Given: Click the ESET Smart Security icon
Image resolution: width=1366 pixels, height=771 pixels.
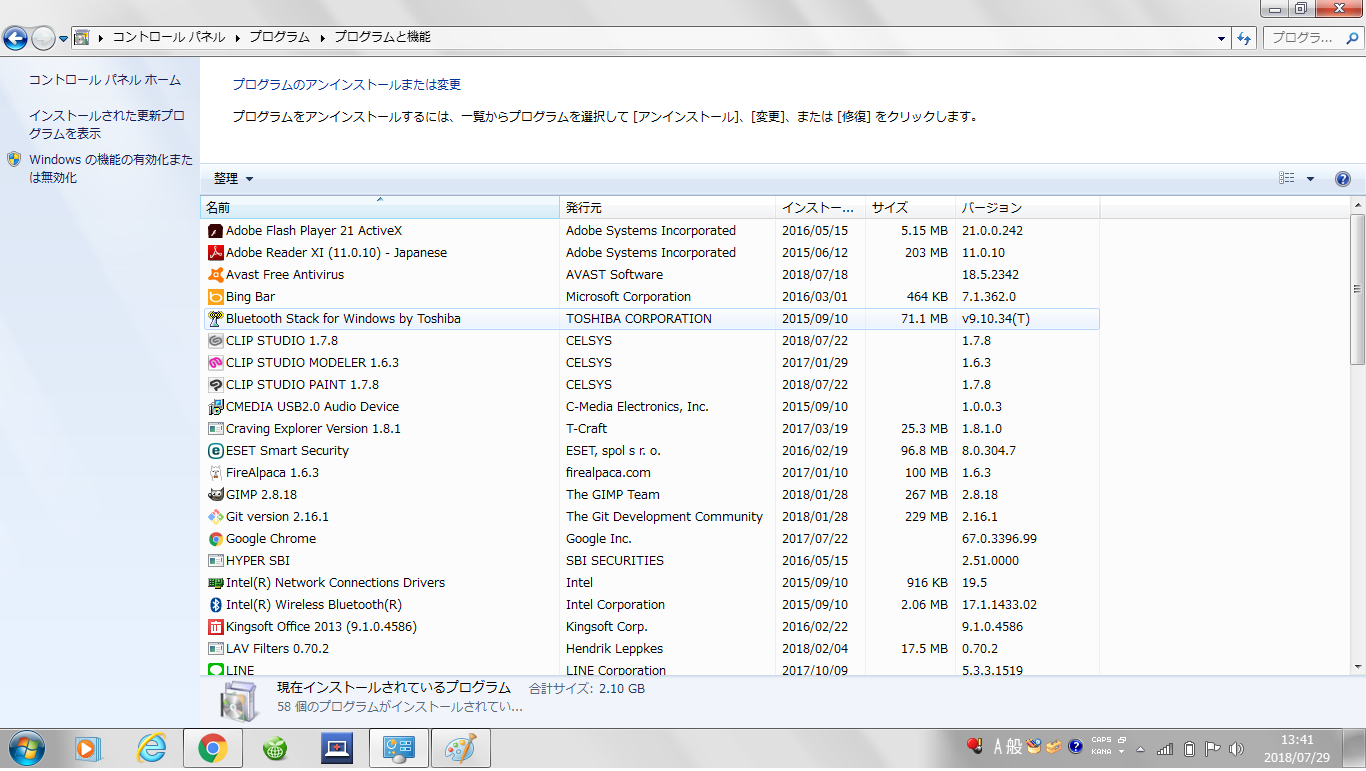Looking at the screenshot, I should tap(215, 451).
